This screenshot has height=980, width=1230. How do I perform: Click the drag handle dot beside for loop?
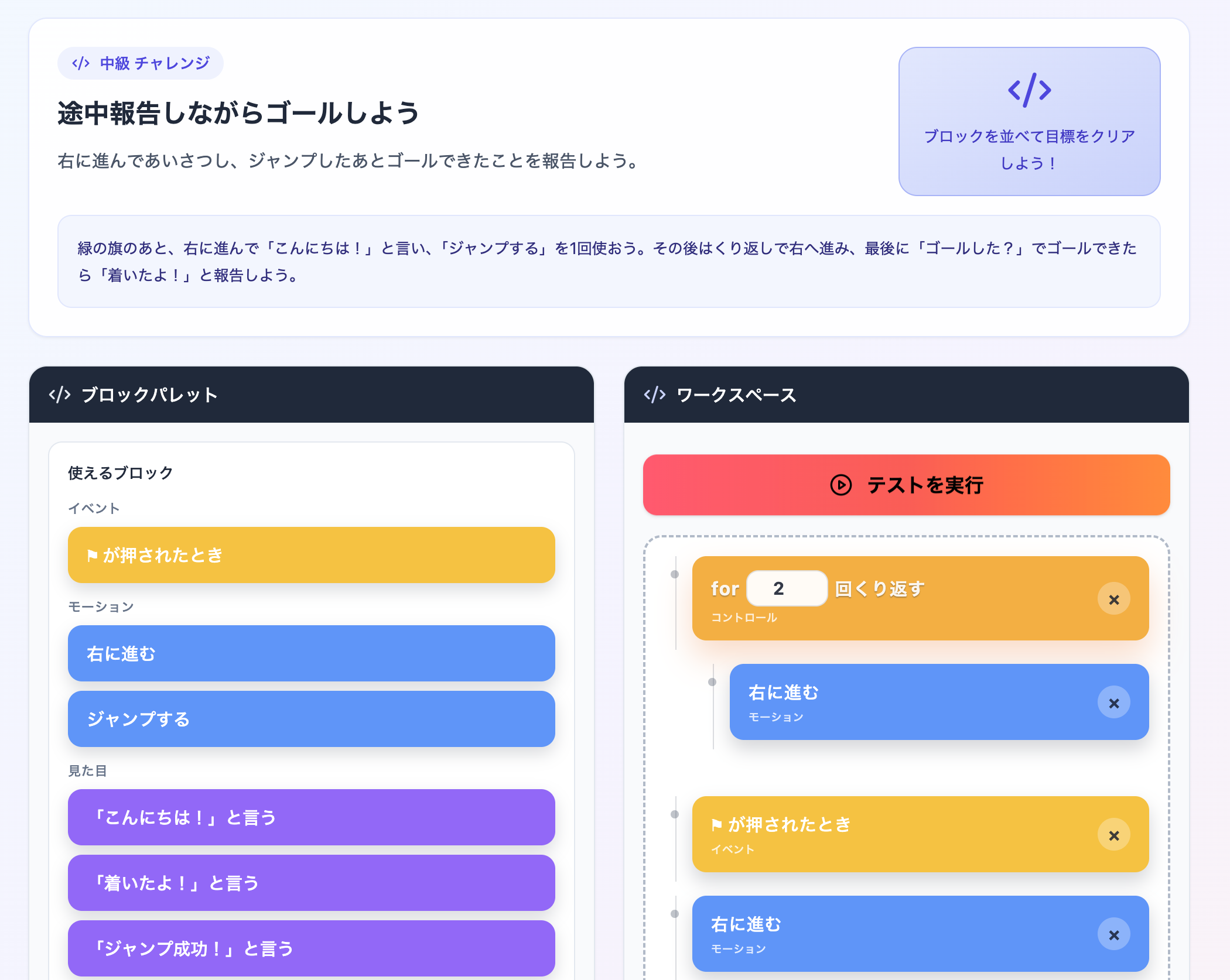675,574
